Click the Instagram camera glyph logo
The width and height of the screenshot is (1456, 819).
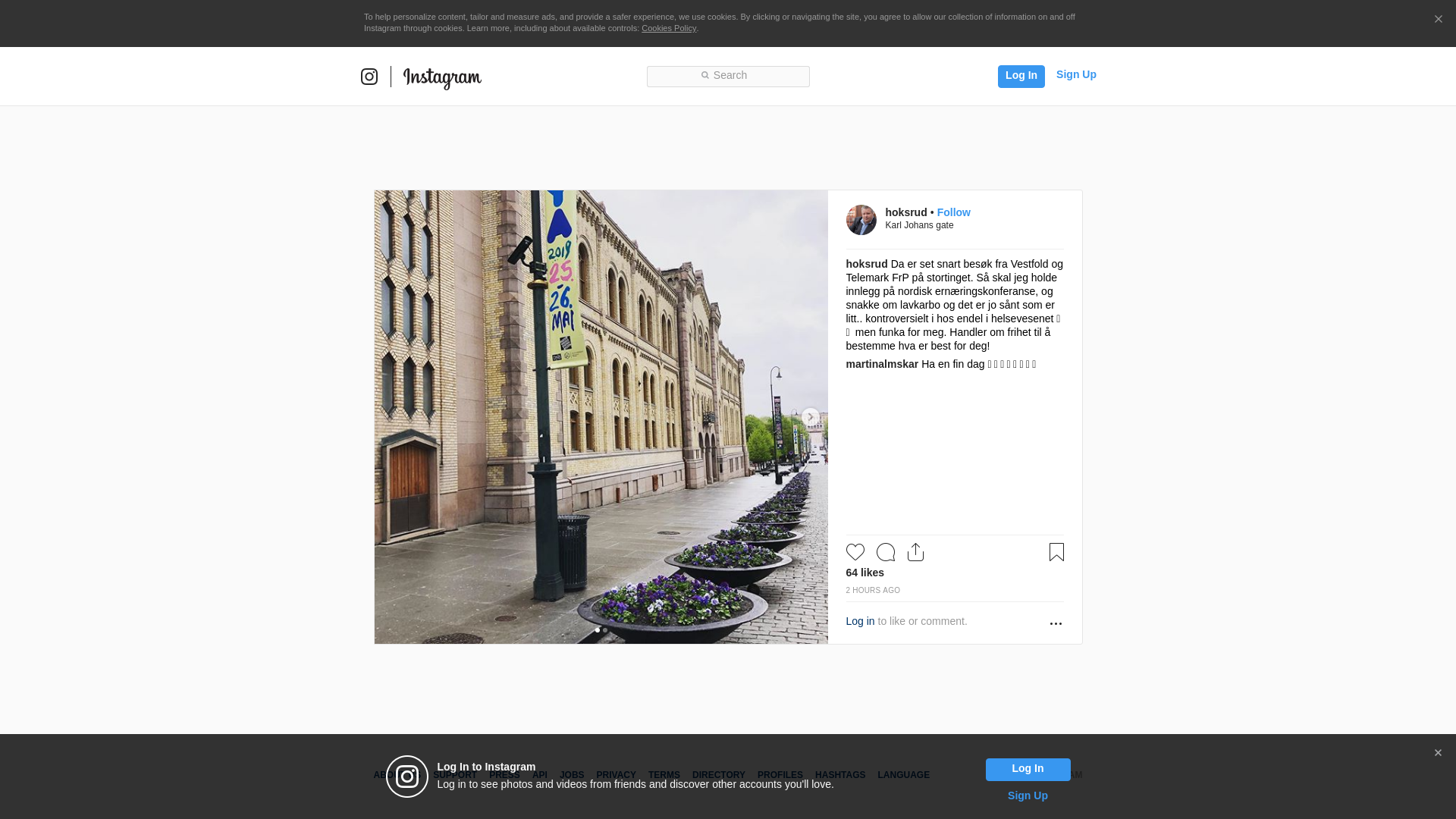(x=369, y=77)
